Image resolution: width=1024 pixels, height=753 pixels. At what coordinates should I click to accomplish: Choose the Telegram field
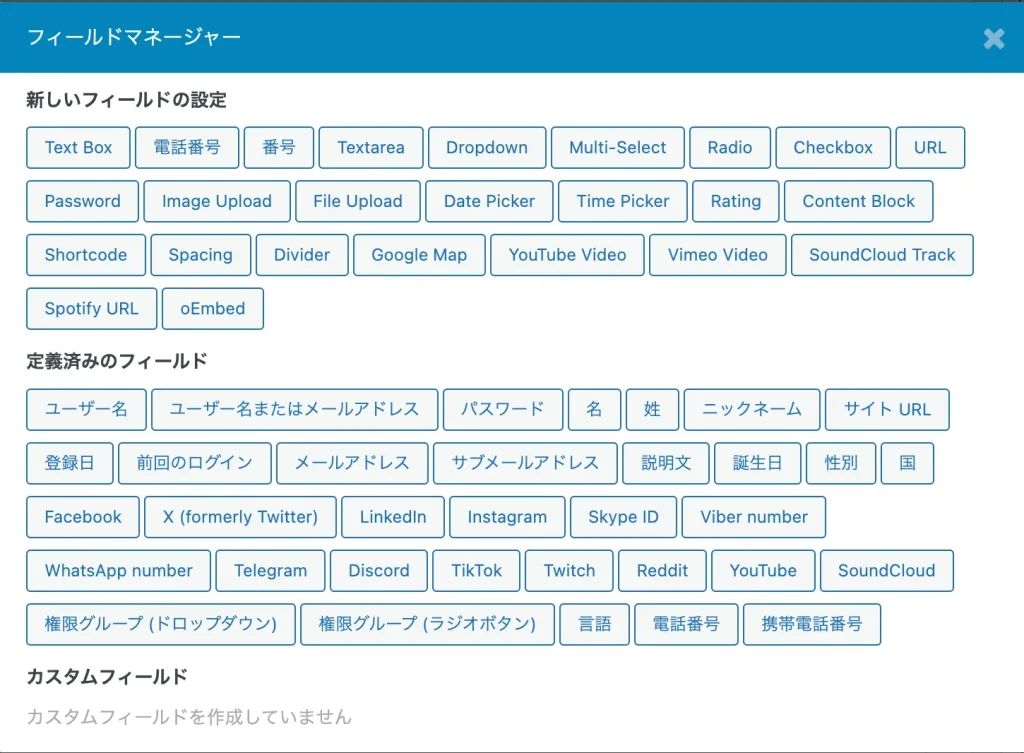(x=270, y=571)
